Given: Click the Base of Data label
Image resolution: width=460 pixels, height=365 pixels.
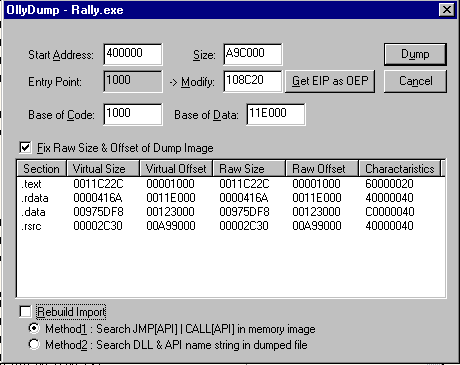Looking at the screenshot, I should pyautogui.click(x=206, y=115).
